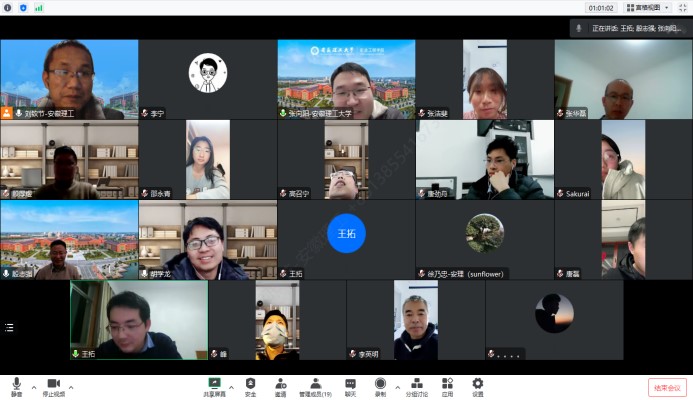Open the Apps (应用) icon
This screenshot has width=693, height=400.
[x=448, y=385]
